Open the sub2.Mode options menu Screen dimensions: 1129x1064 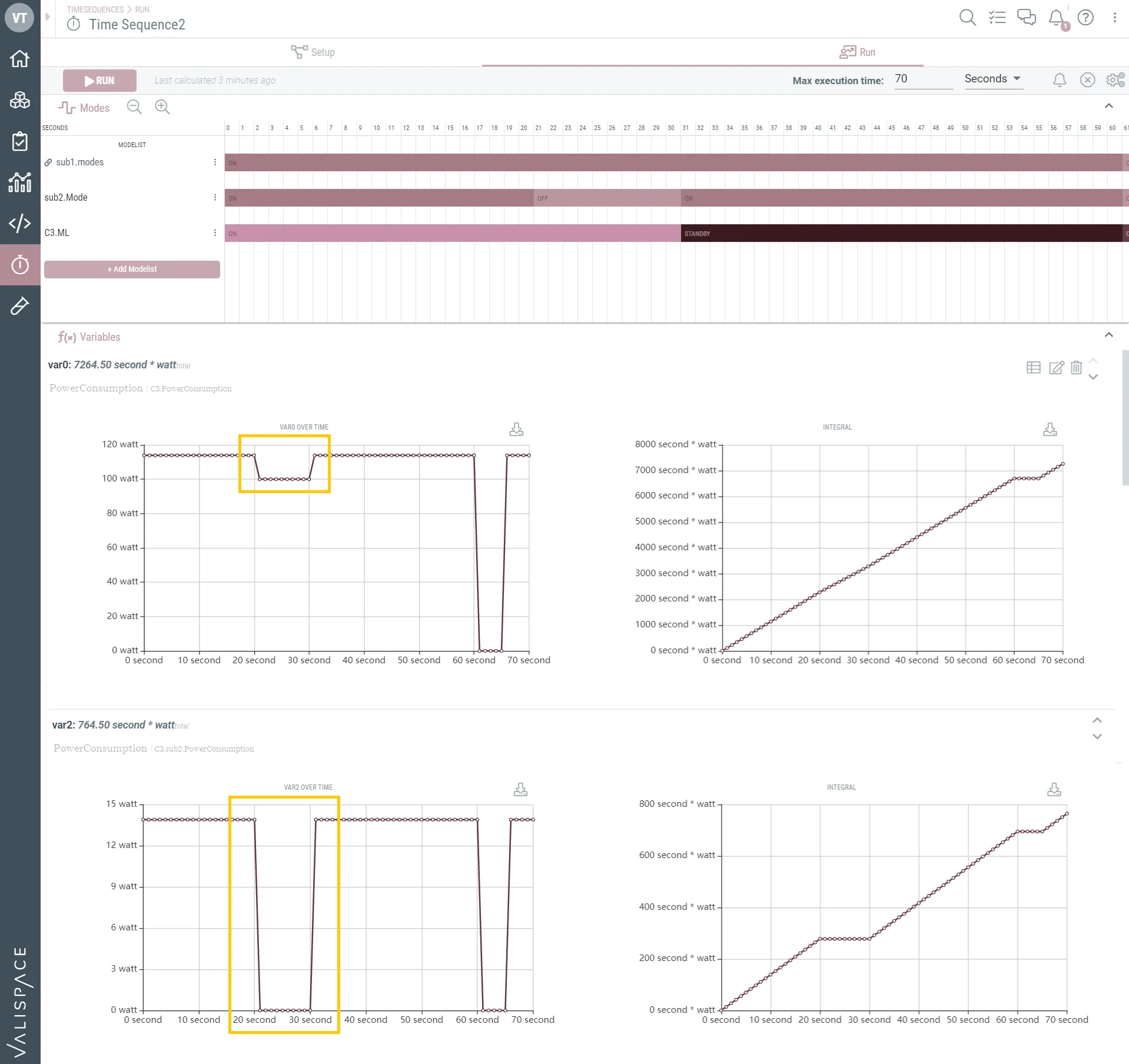[215, 198]
